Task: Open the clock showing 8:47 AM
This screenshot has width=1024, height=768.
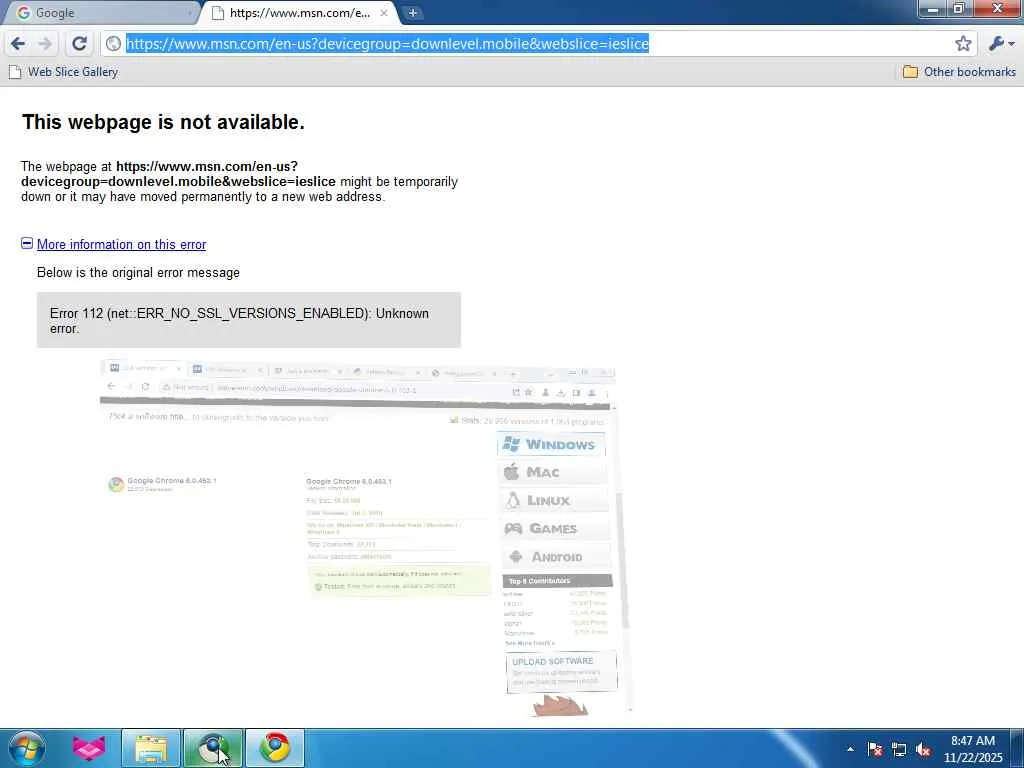Action: (972, 749)
